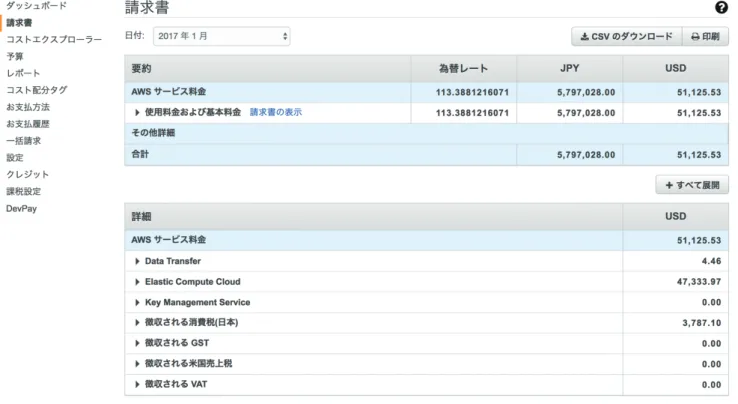Click the 47,333.97 Elastic Compute Cloud amount
738x404 pixels.
(699, 282)
